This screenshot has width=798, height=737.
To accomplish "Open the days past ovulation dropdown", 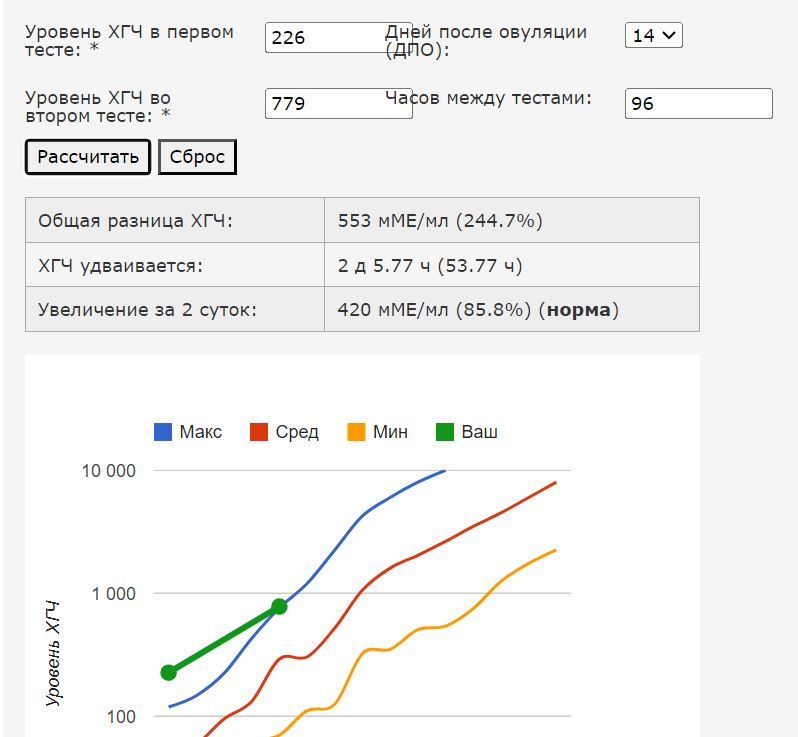I will 653,35.
